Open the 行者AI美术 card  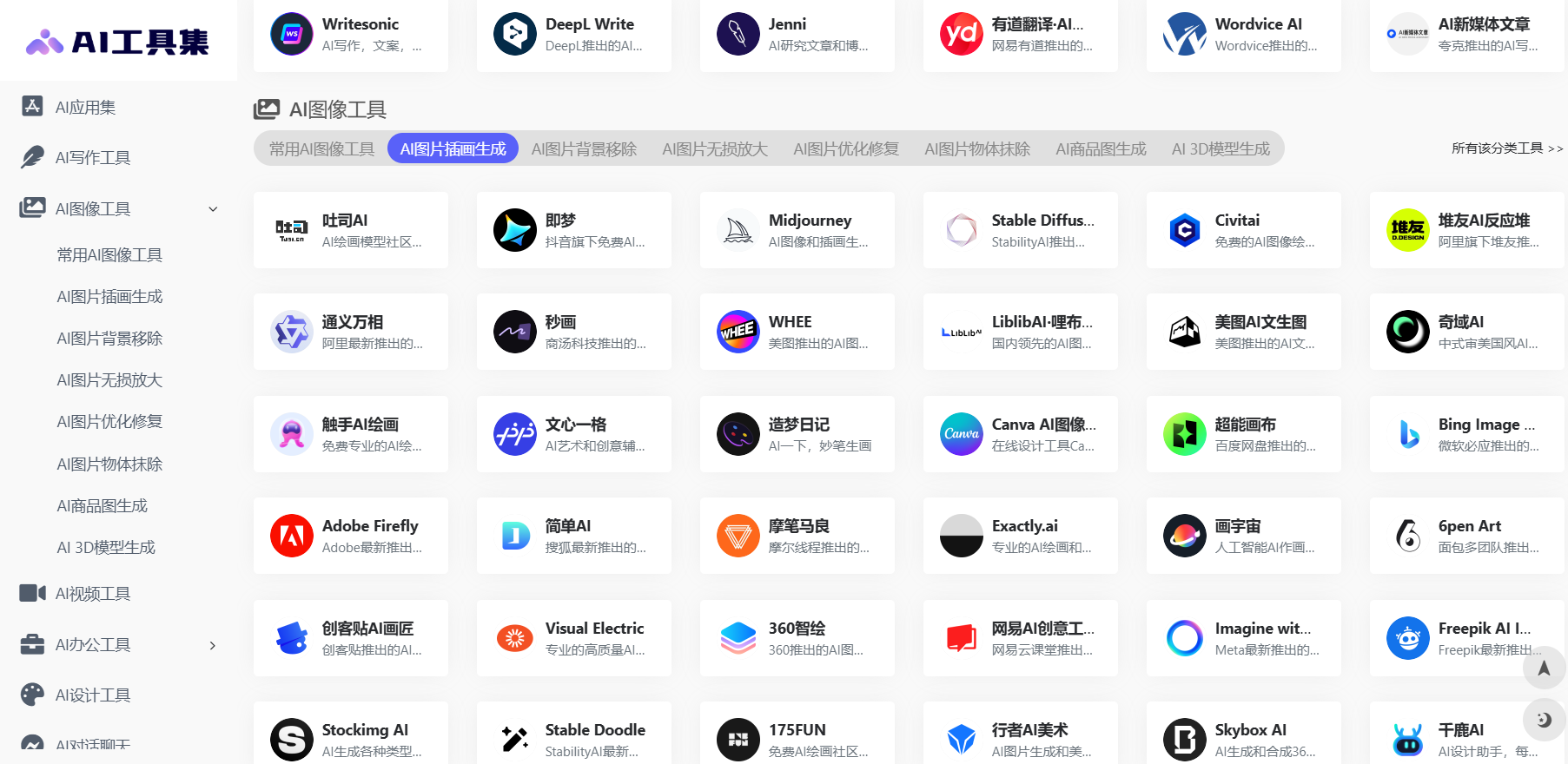click(x=1020, y=734)
